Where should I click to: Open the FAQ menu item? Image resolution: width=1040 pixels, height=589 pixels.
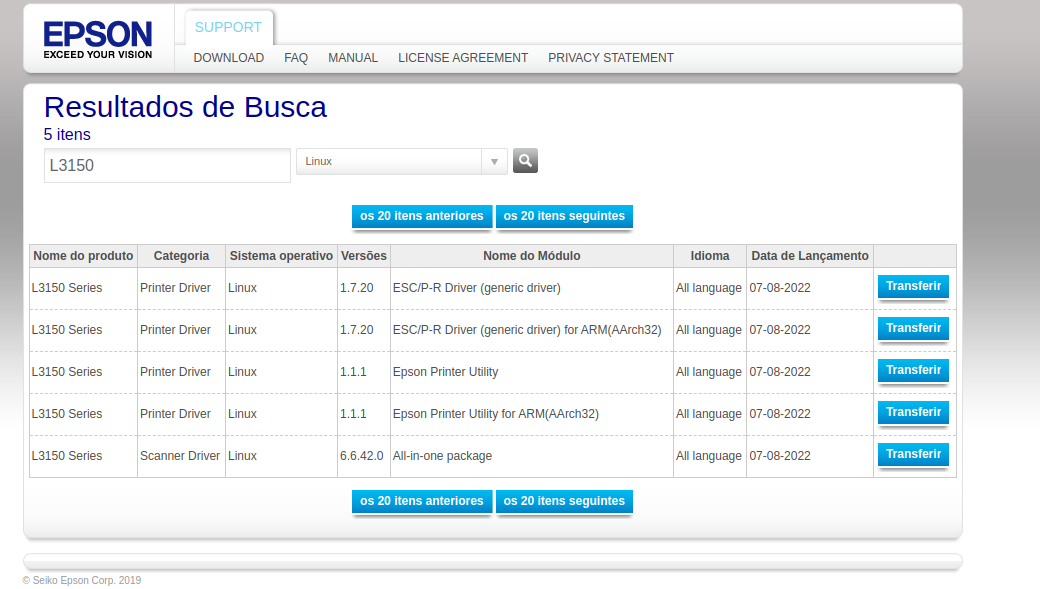coord(296,58)
